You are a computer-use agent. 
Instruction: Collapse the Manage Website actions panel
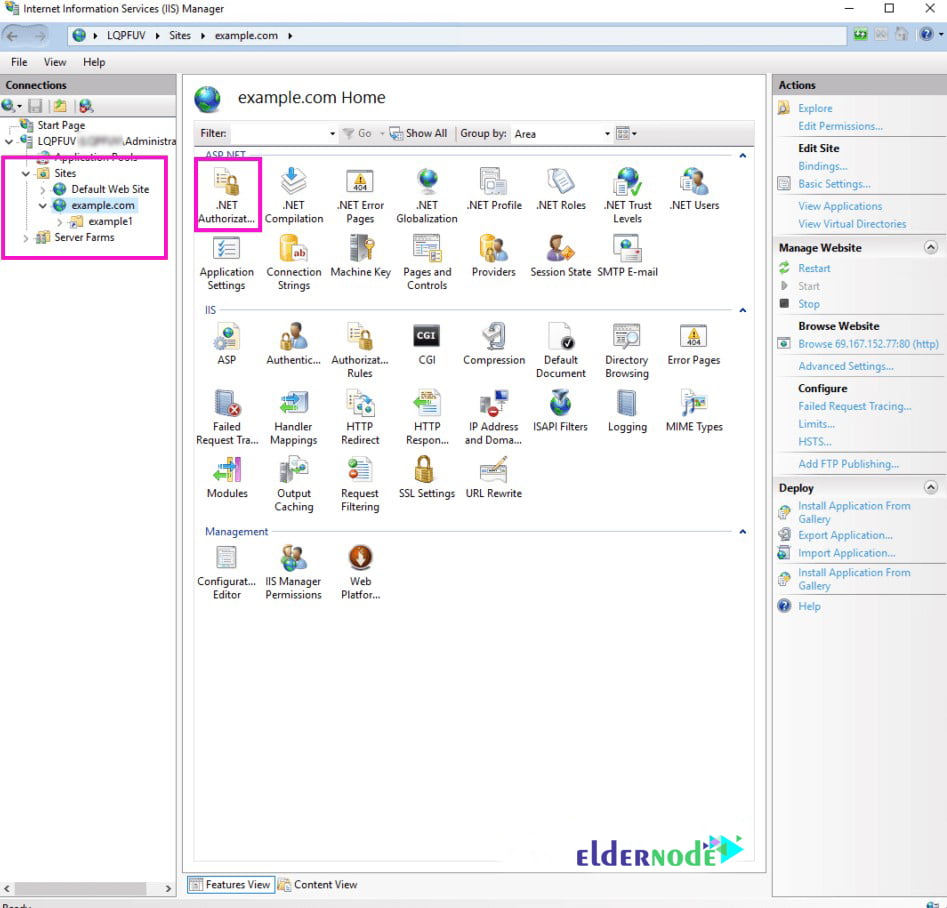931,248
